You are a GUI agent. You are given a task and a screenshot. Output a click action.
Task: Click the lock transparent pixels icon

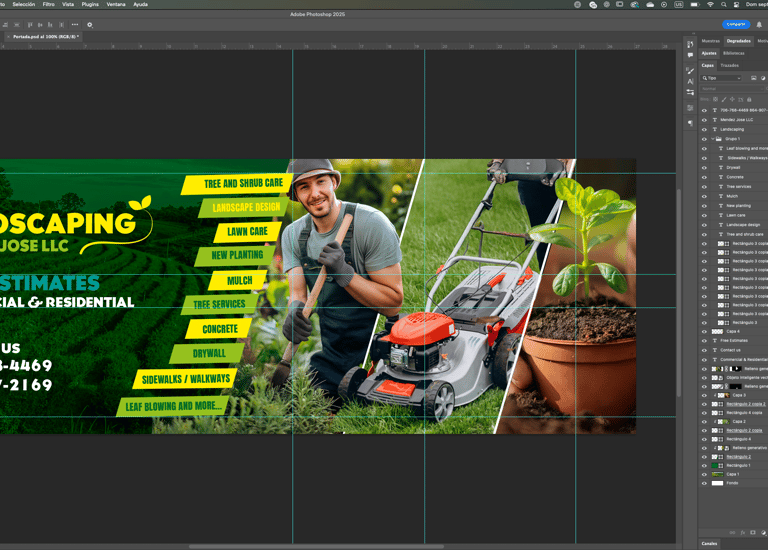pyautogui.click(x=715, y=99)
